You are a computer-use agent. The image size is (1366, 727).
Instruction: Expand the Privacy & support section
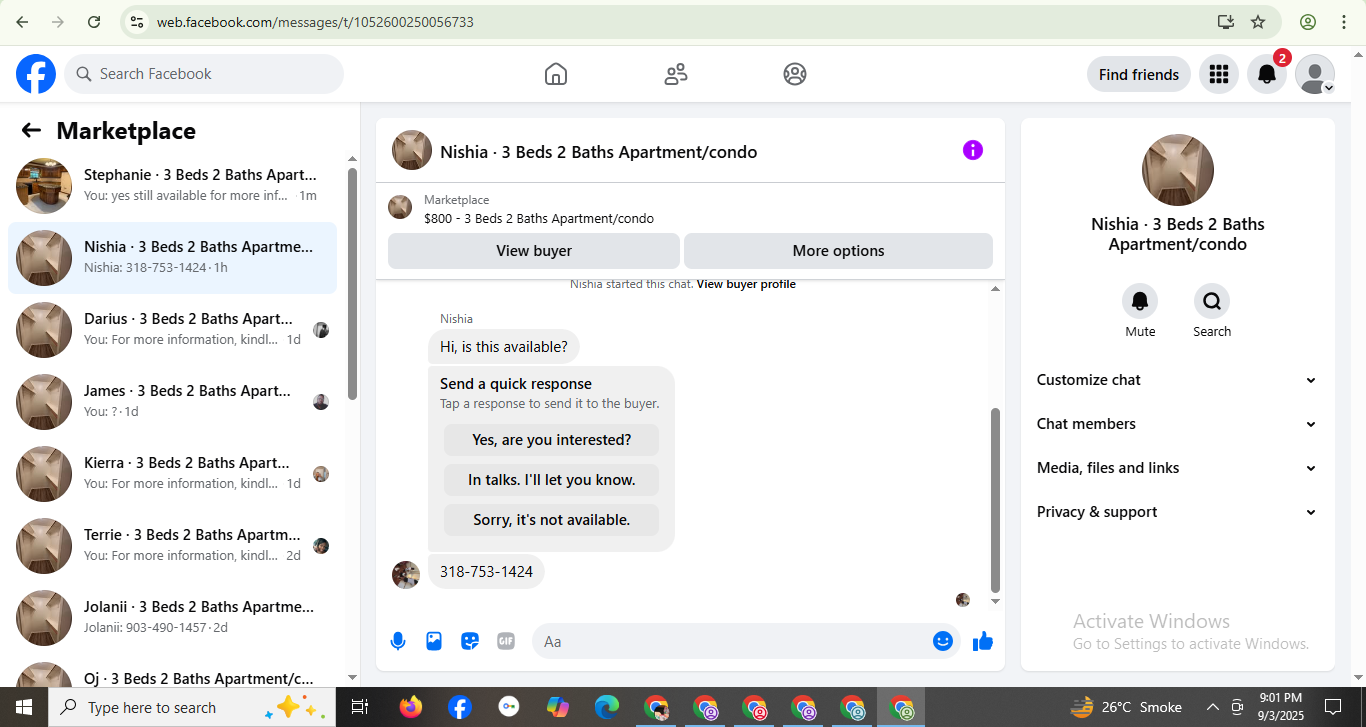click(1178, 512)
